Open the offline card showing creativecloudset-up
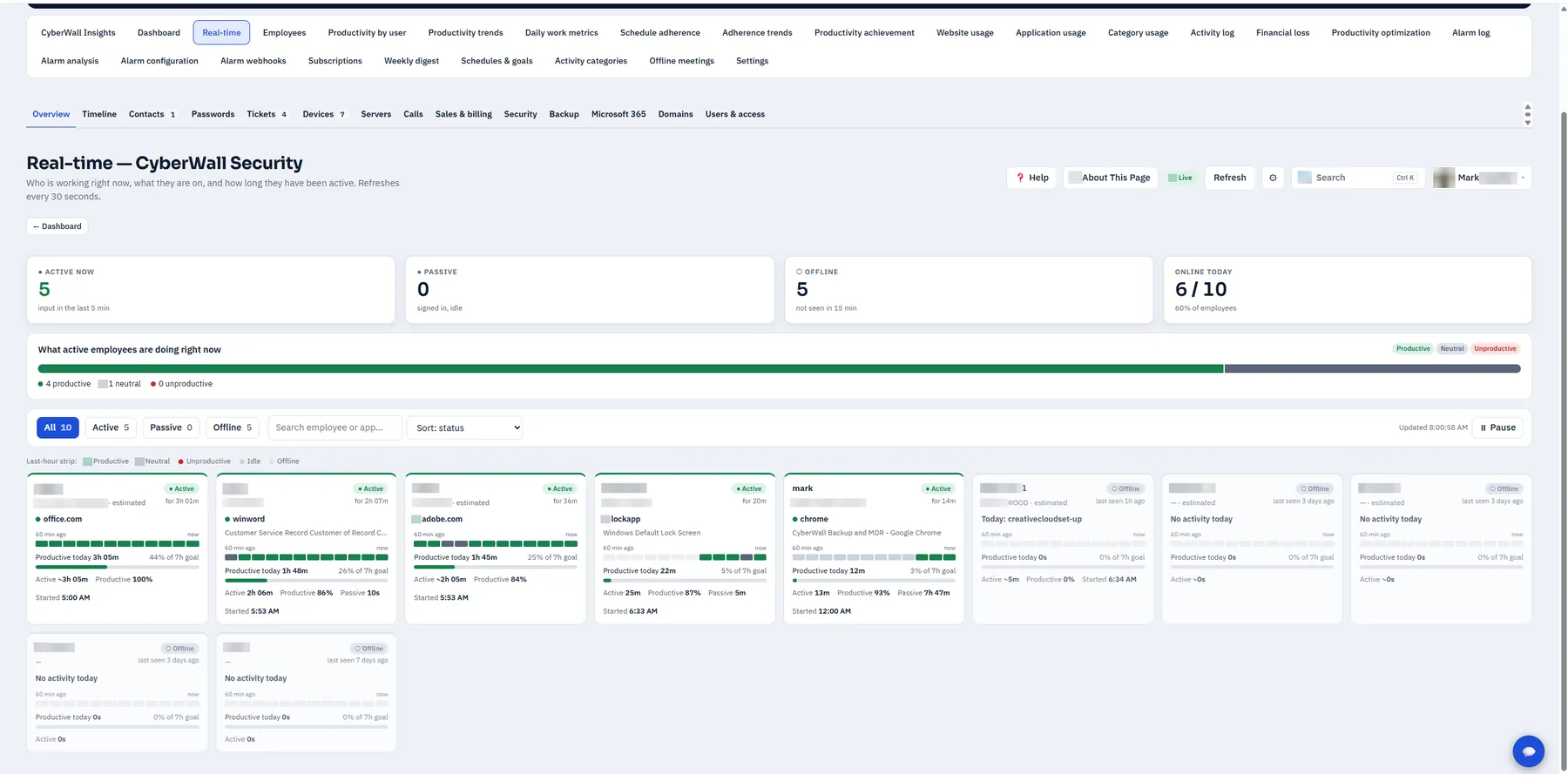Image resolution: width=1568 pixels, height=774 pixels. [x=1063, y=548]
